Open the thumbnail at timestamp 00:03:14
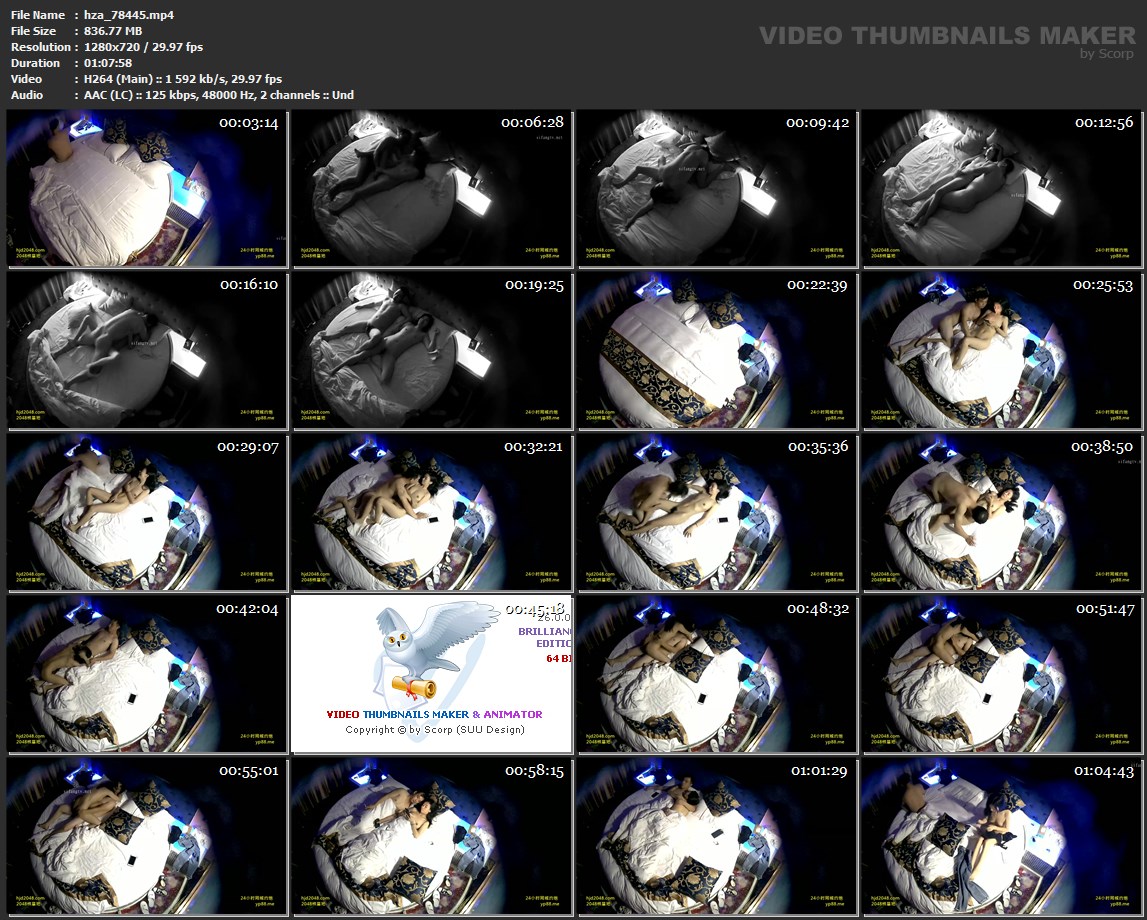 tap(147, 188)
